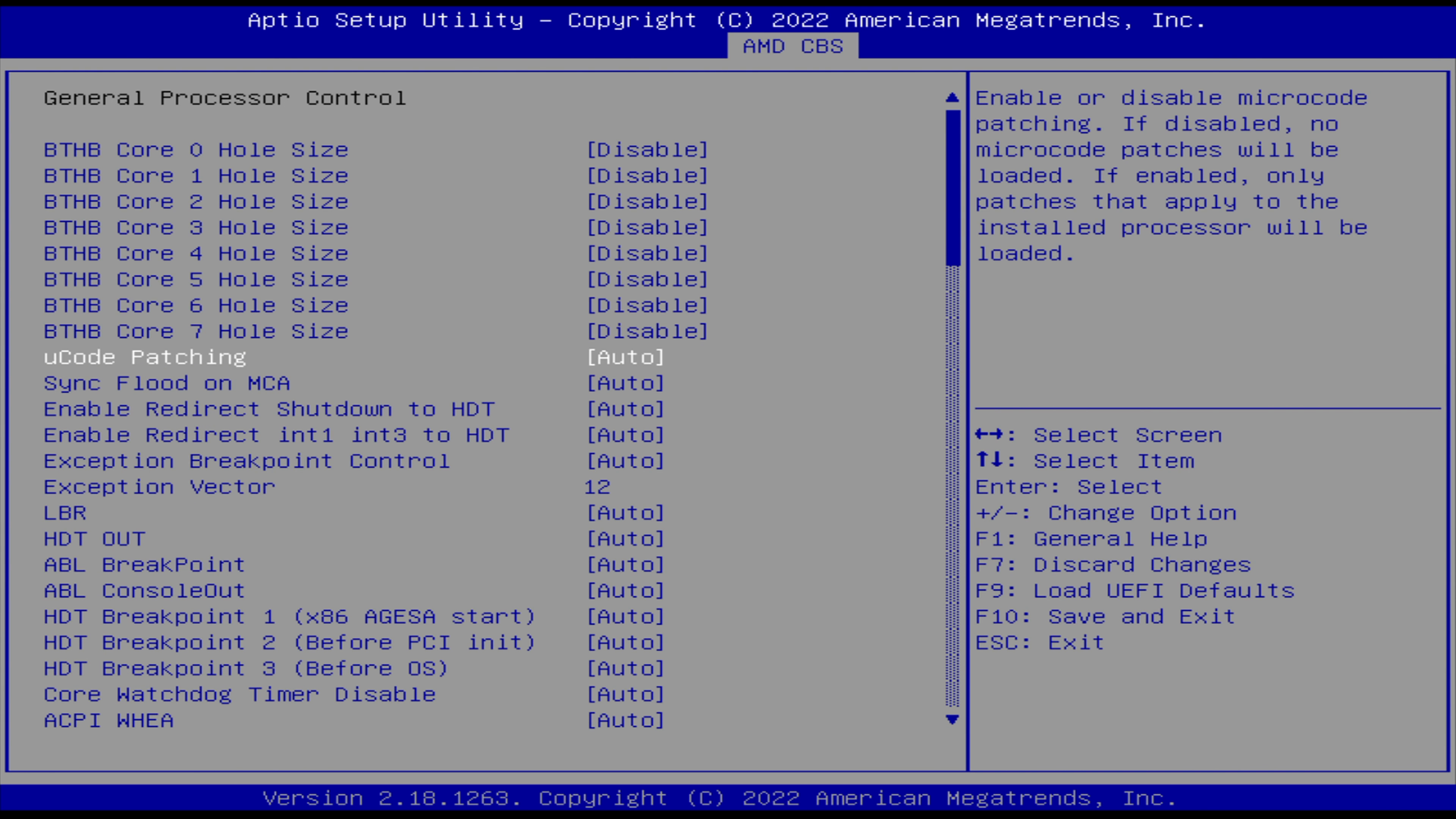Image resolution: width=1456 pixels, height=819 pixels.
Task: Select Enable Redirect int1 int3 to HDT label
Action: [276, 435]
